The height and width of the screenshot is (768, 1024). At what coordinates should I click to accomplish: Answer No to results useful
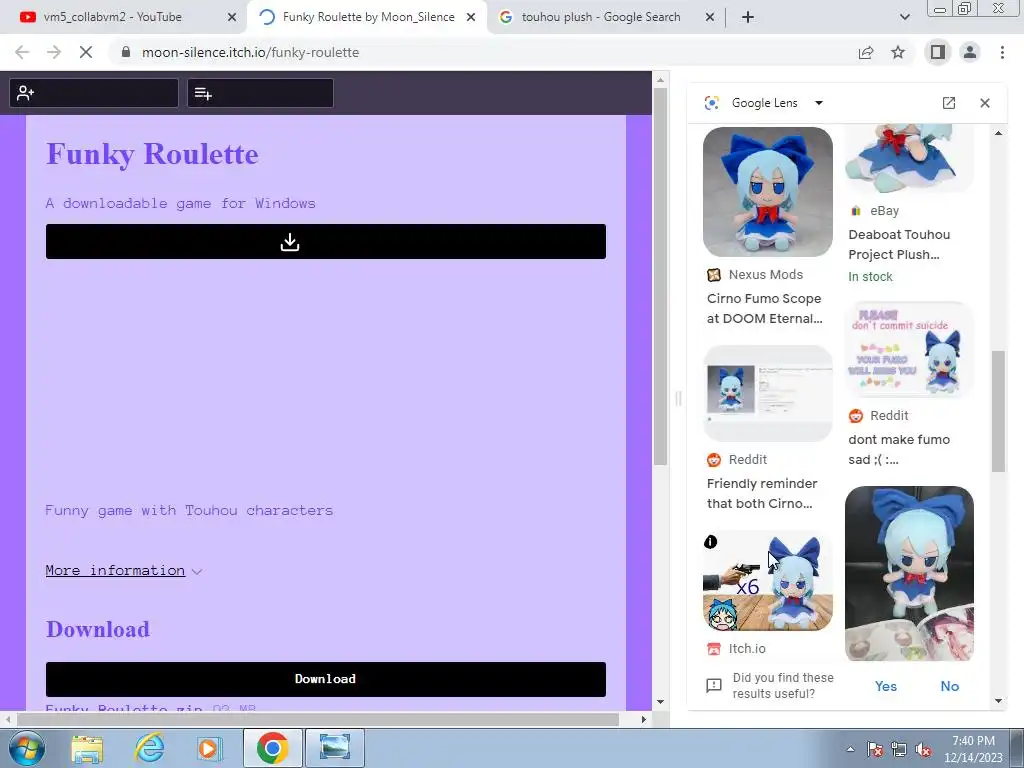(950, 686)
